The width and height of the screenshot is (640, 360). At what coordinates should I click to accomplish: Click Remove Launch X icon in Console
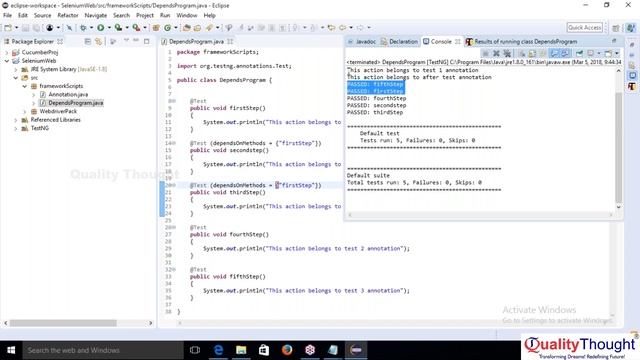[x=496, y=53]
